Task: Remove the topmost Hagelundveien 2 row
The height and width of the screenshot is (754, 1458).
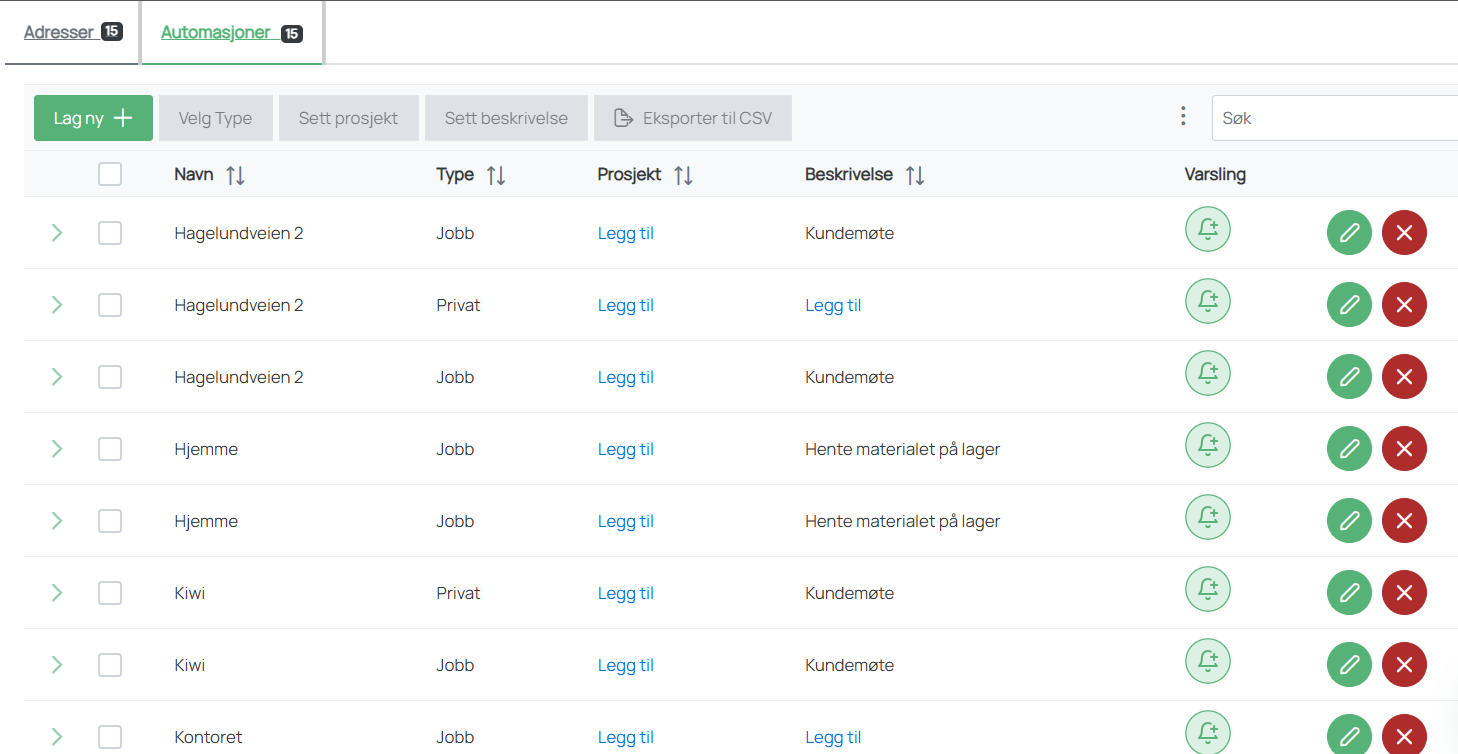Action: tap(1404, 233)
